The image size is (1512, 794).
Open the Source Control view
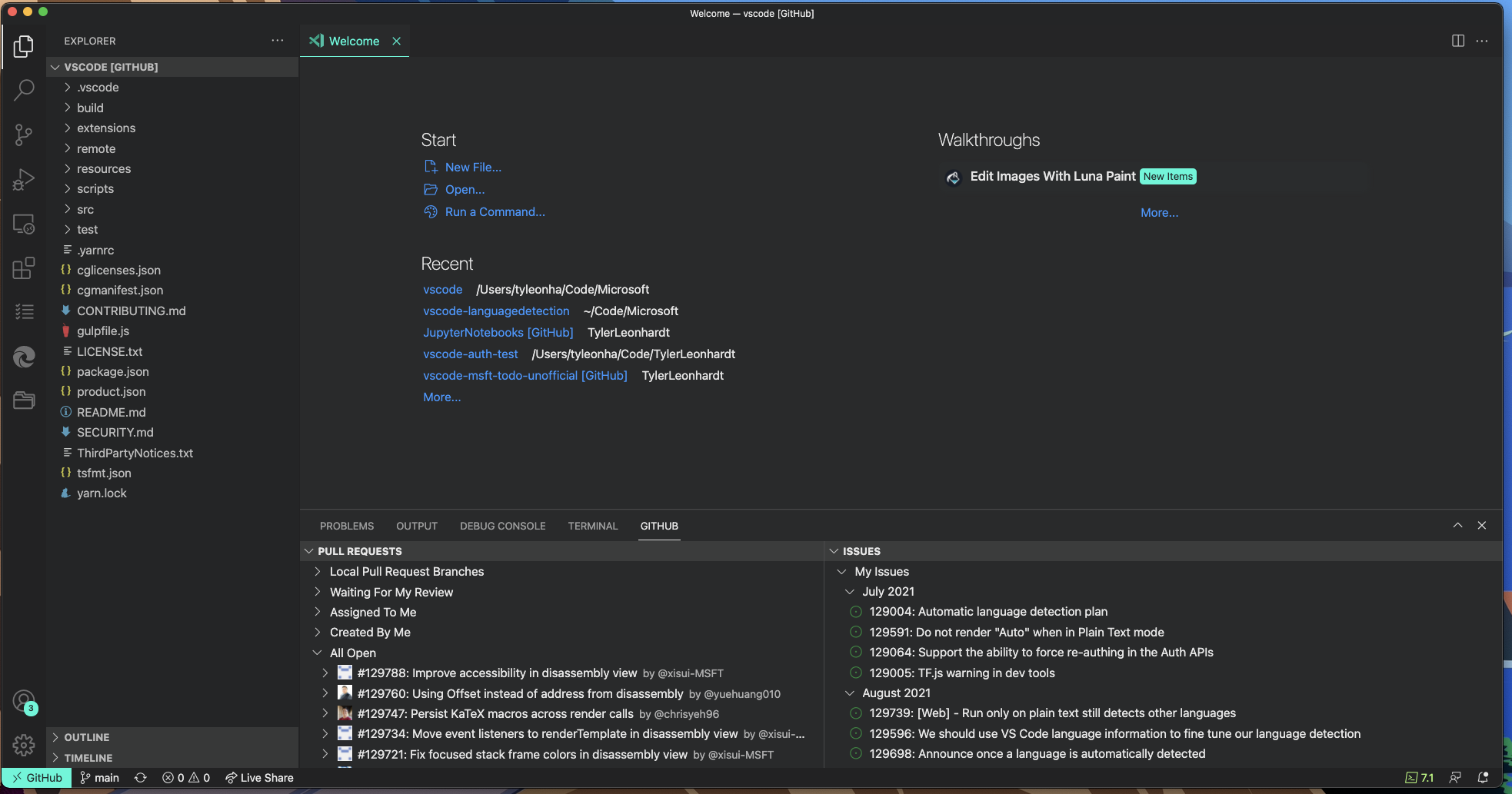pyautogui.click(x=24, y=135)
